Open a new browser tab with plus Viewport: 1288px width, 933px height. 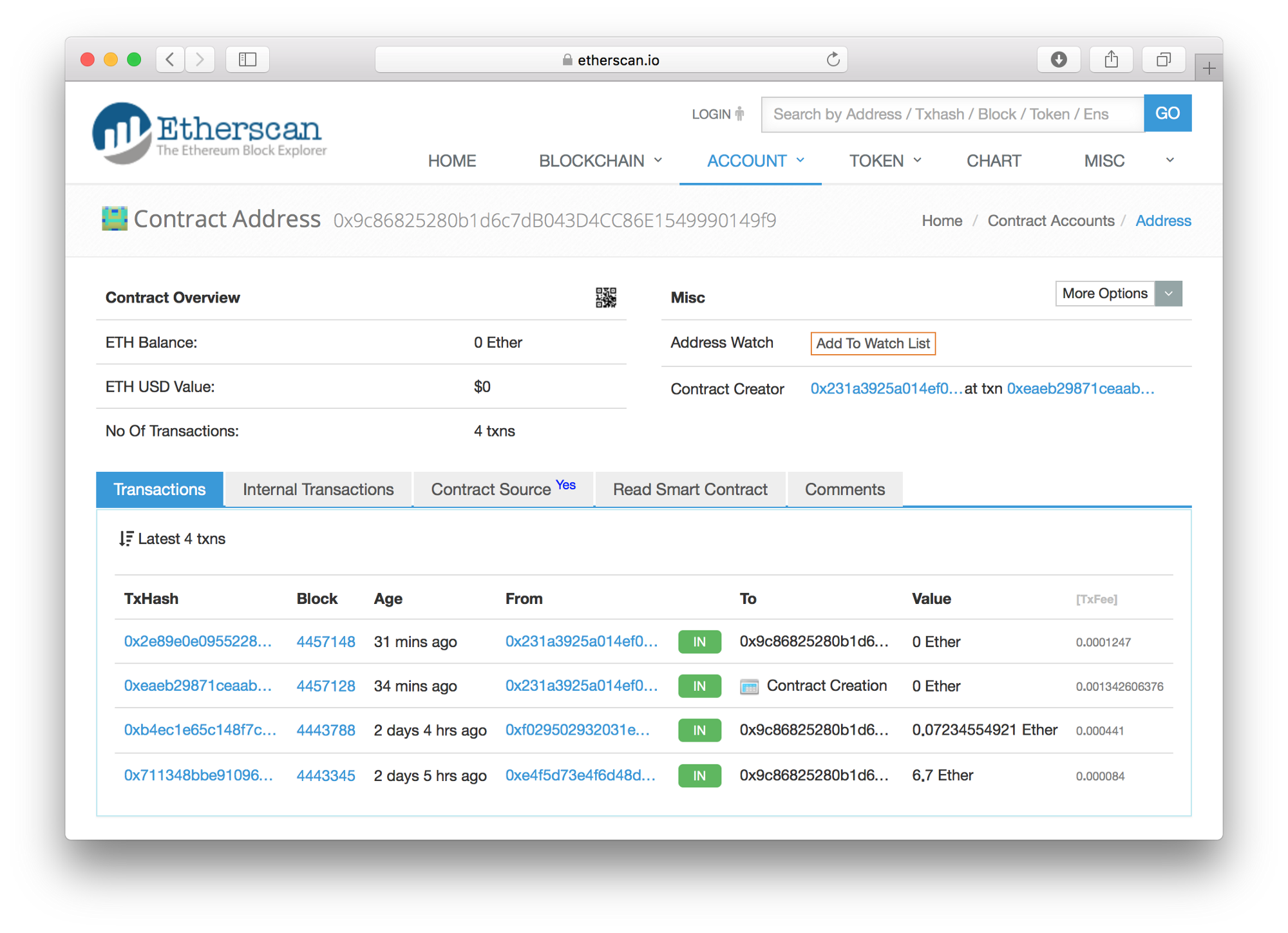[x=1209, y=68]
